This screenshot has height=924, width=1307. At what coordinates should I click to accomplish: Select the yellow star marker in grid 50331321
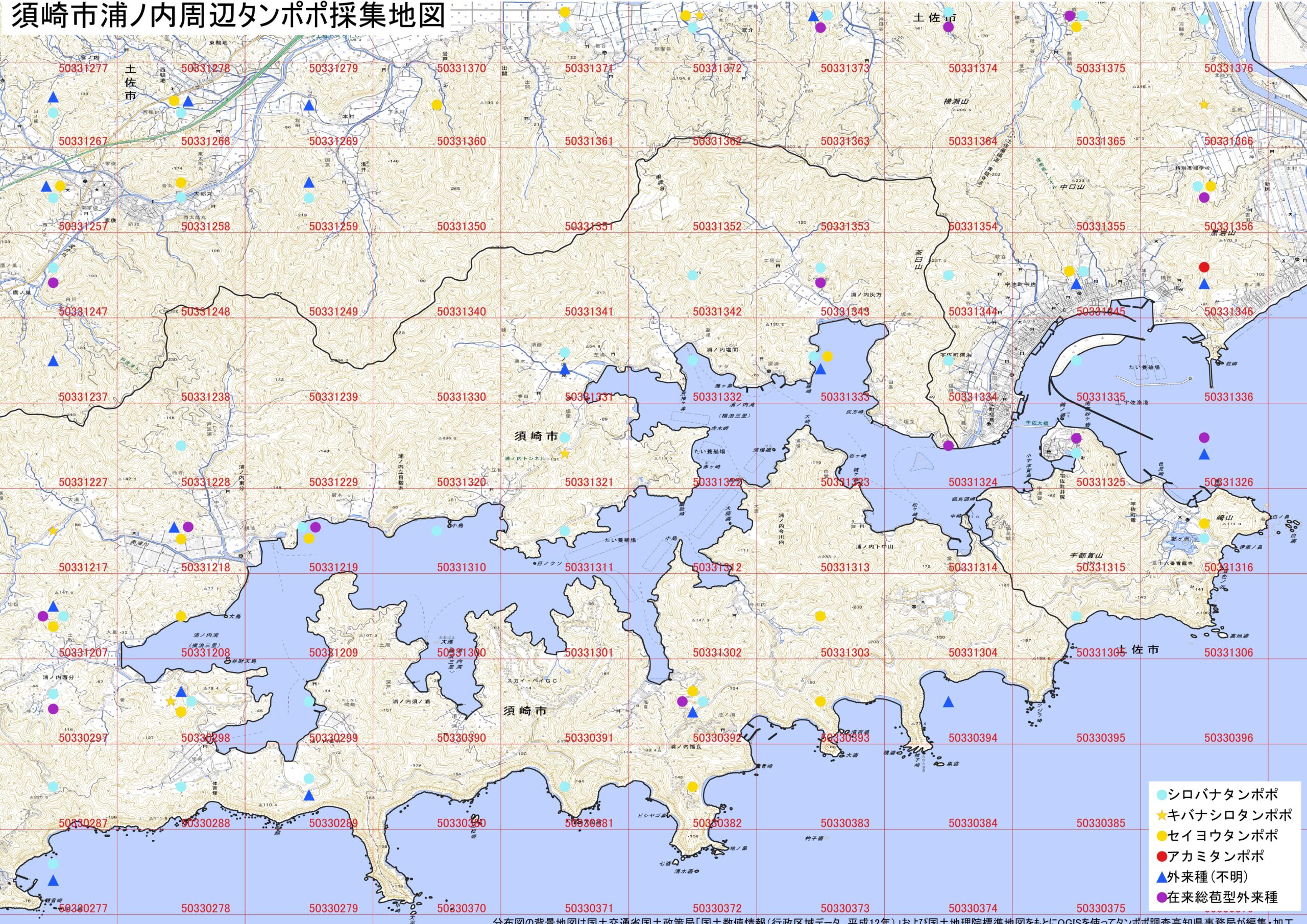pyautogui.click(x=564, y=454)
